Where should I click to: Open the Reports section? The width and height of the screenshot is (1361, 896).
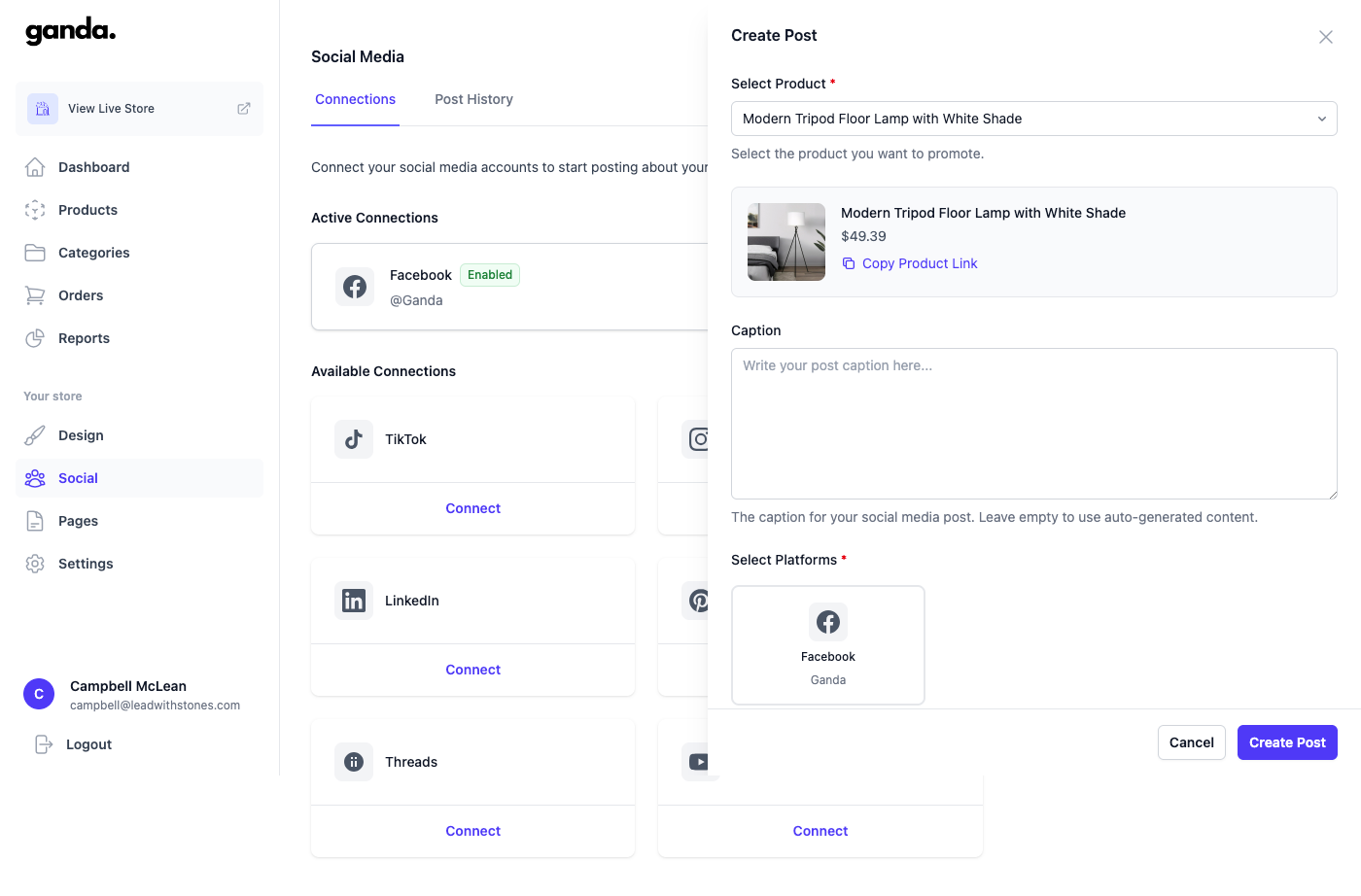pyautogui.click(x=83, y=337)
